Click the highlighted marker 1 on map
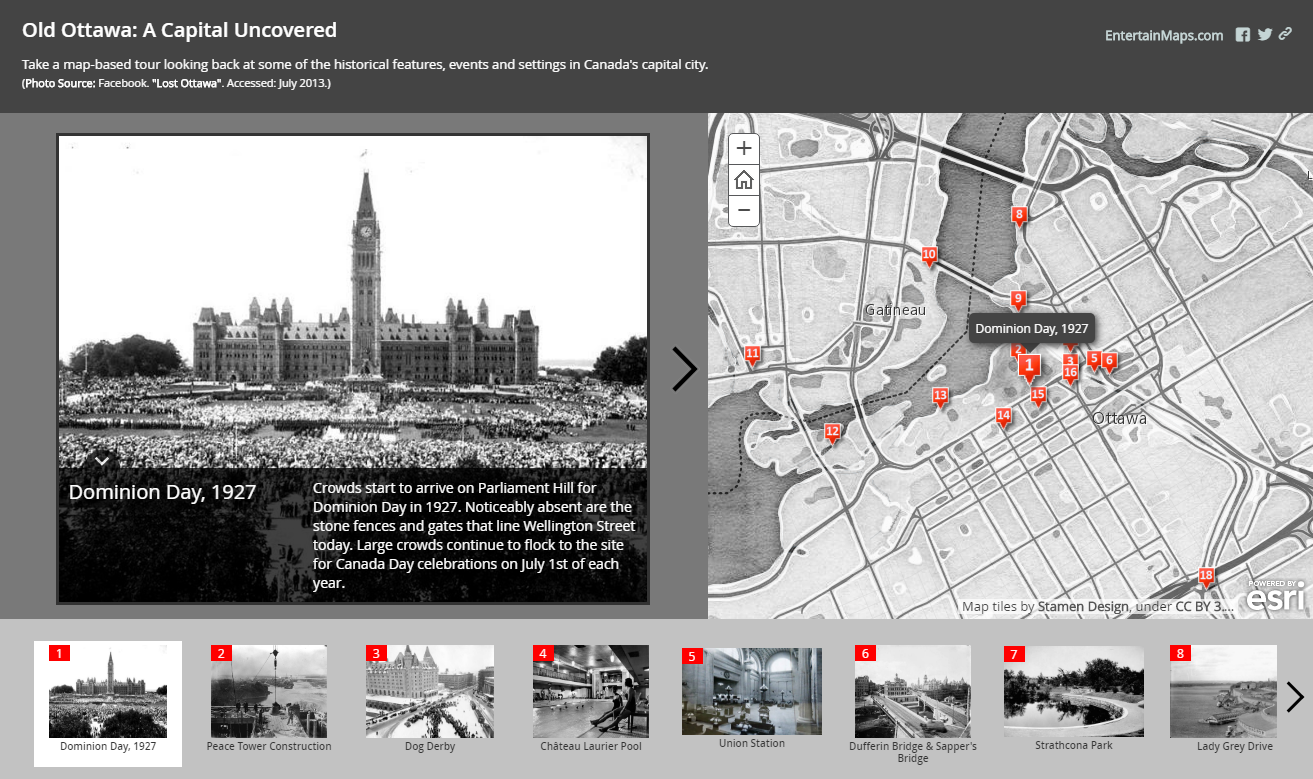 coord(1029,367)
